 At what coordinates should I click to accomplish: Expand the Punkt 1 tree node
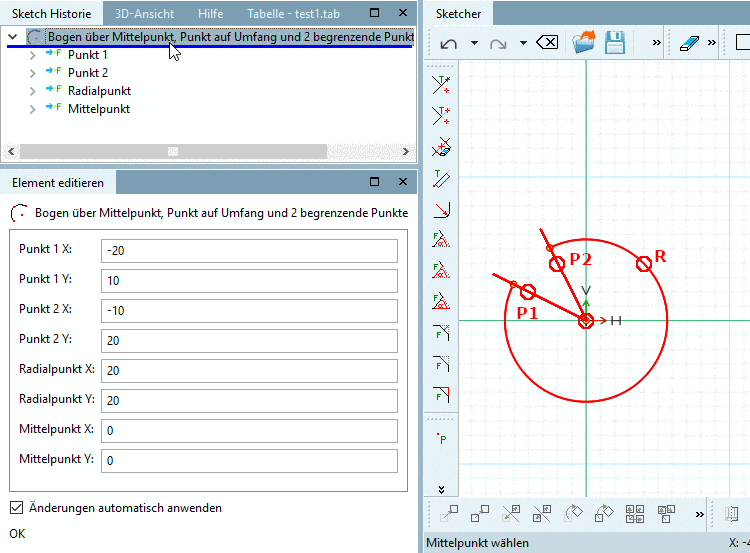click(x=32, y=55)
